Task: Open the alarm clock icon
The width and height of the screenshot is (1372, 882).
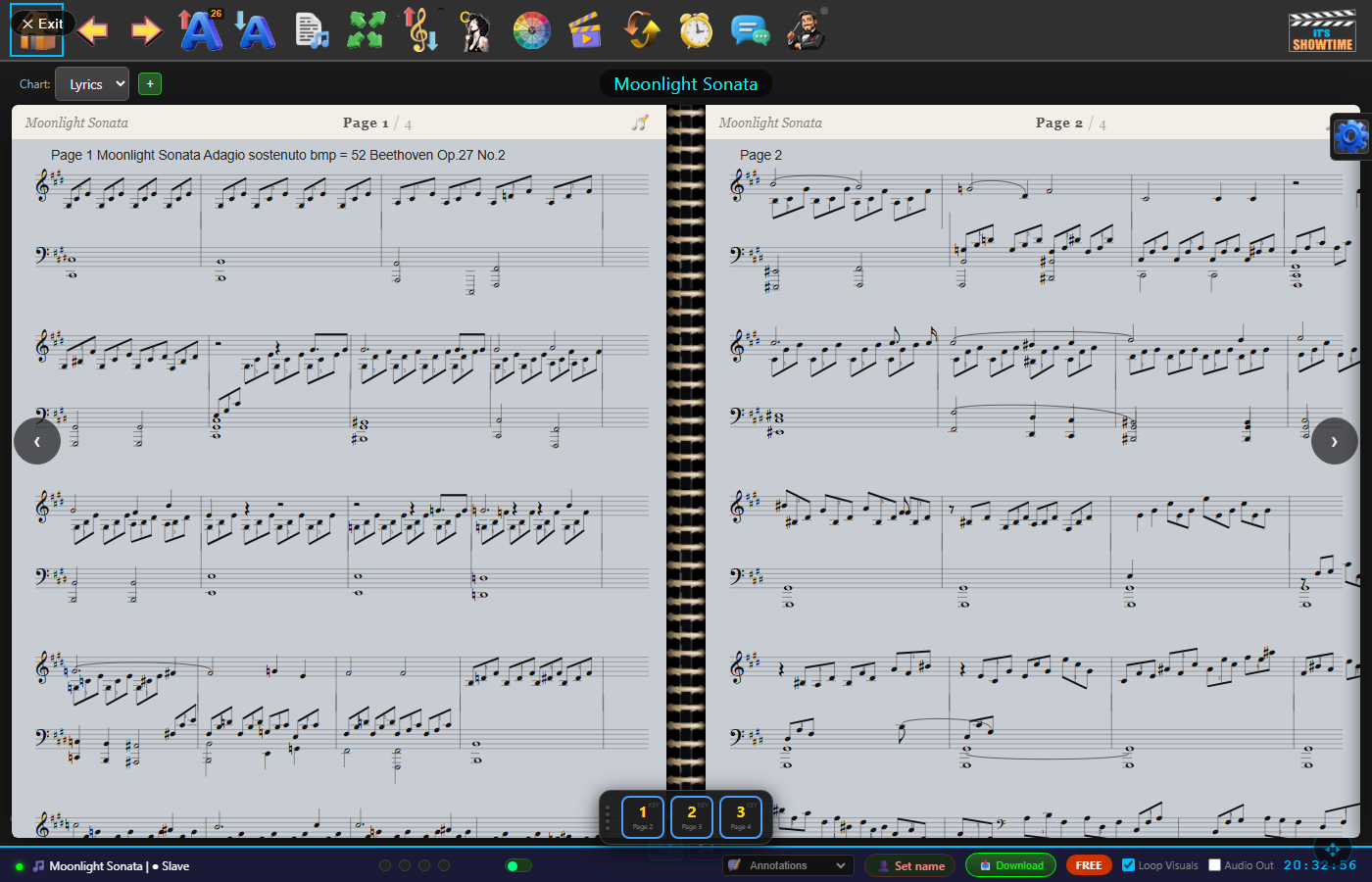Action: coord(696,30)
